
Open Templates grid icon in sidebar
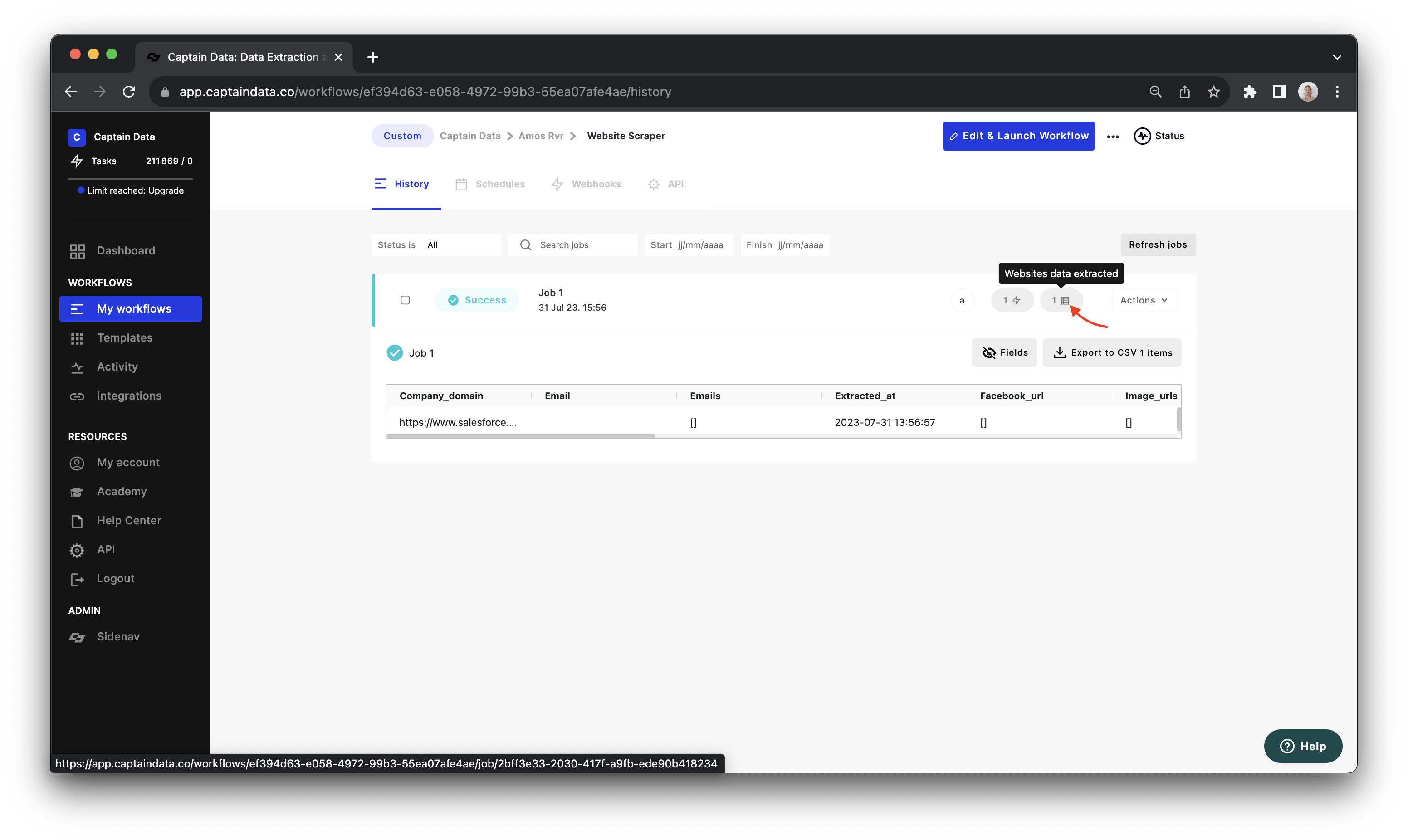[x=77, y=338]
